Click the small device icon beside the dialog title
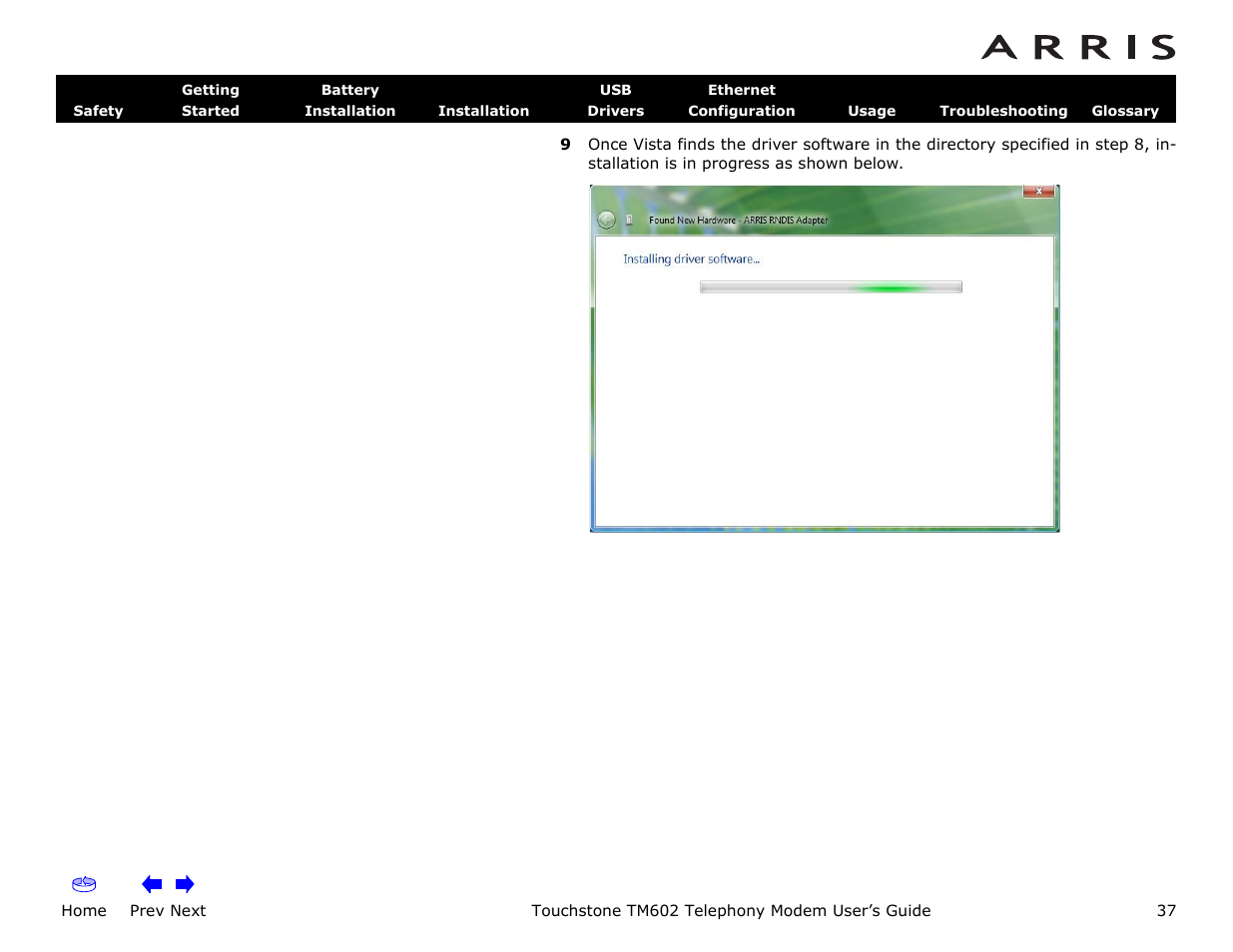Image resolution: width=1233 pixels, height=952 pixels. 630,220
